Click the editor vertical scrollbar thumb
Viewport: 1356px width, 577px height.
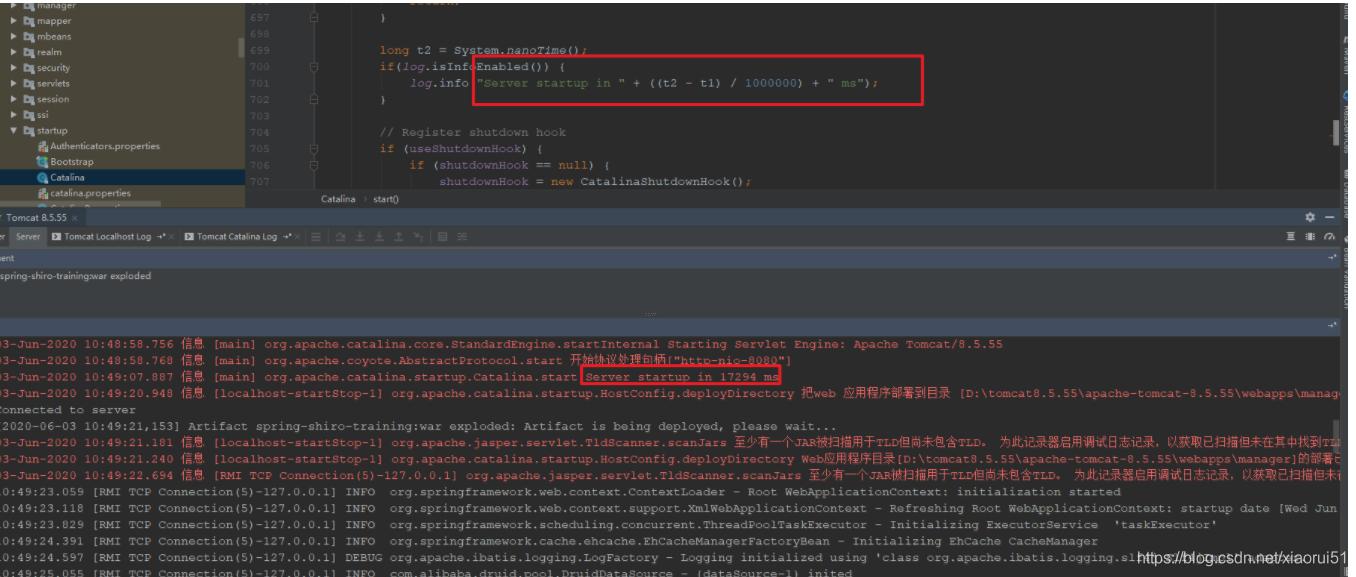[x=1334, y=132]
